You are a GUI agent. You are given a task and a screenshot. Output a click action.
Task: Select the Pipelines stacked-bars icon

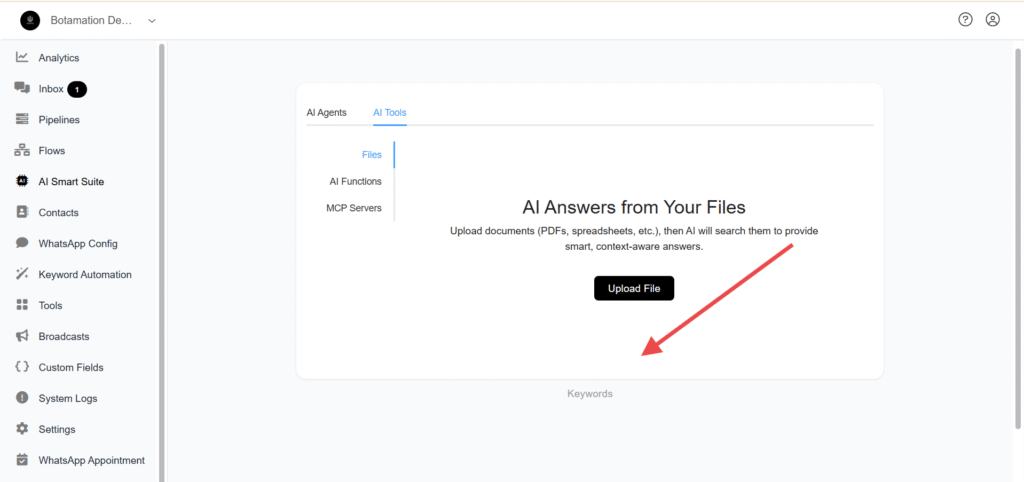point(22,120)
